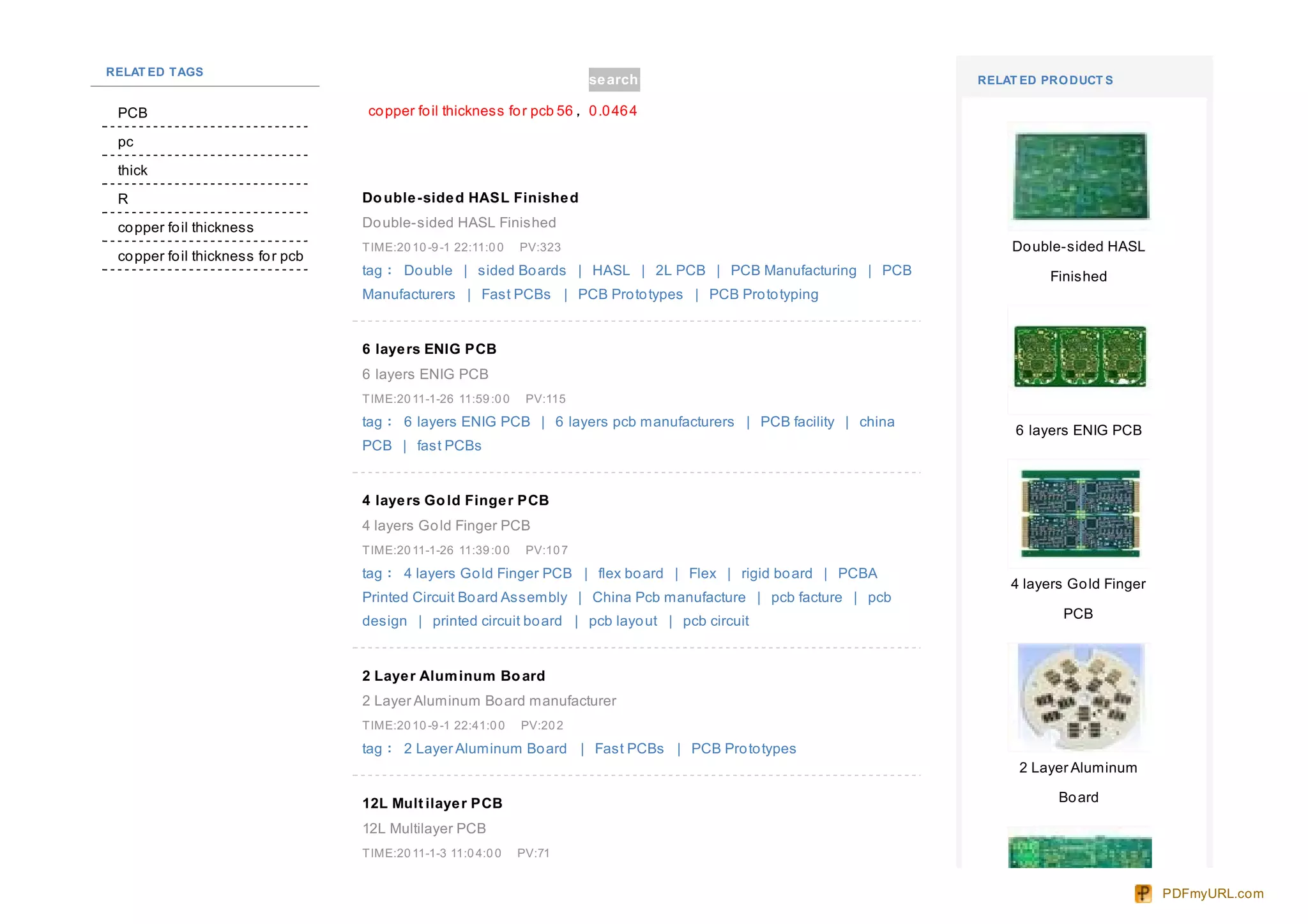This screenshot has width=1308, height=924.
Task: Open the Double-sided HASL Finished article title
Action: [470, 198]
